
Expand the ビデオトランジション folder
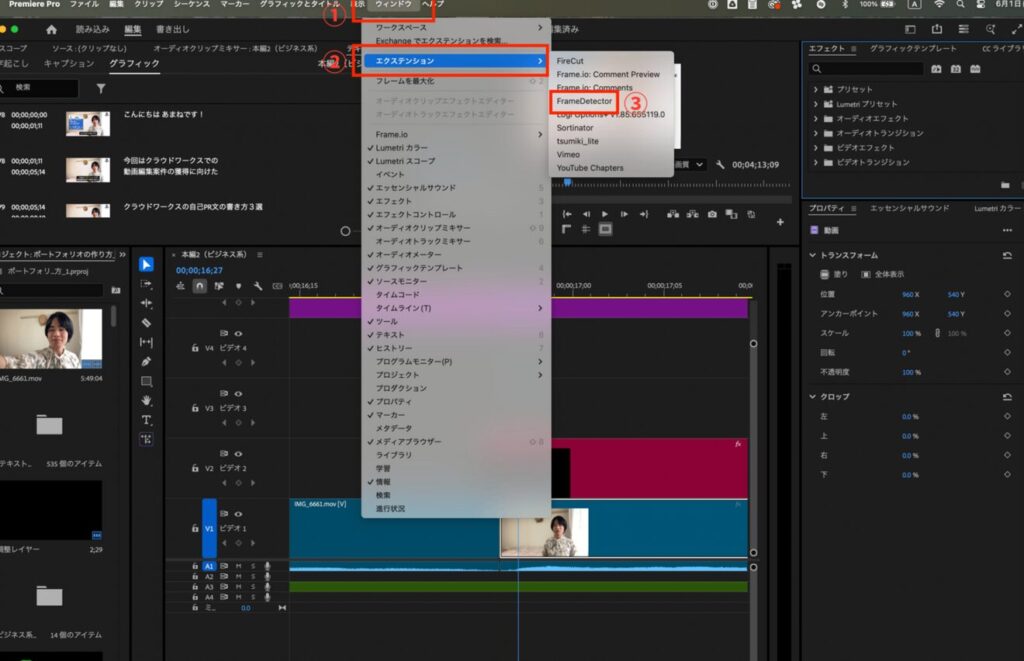click(x=816, y=162)
